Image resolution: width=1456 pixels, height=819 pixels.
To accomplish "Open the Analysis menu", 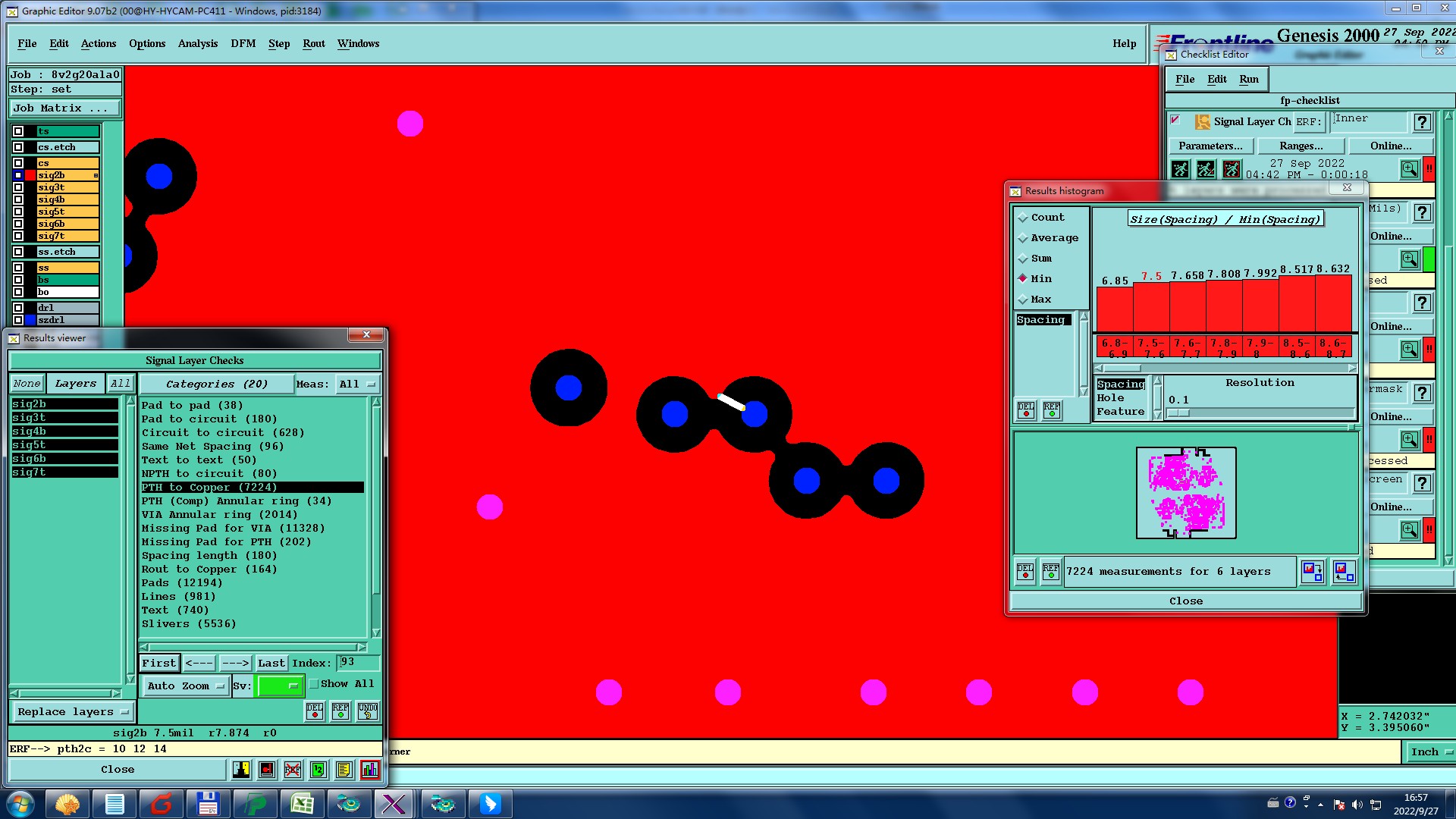I will 198,44.
